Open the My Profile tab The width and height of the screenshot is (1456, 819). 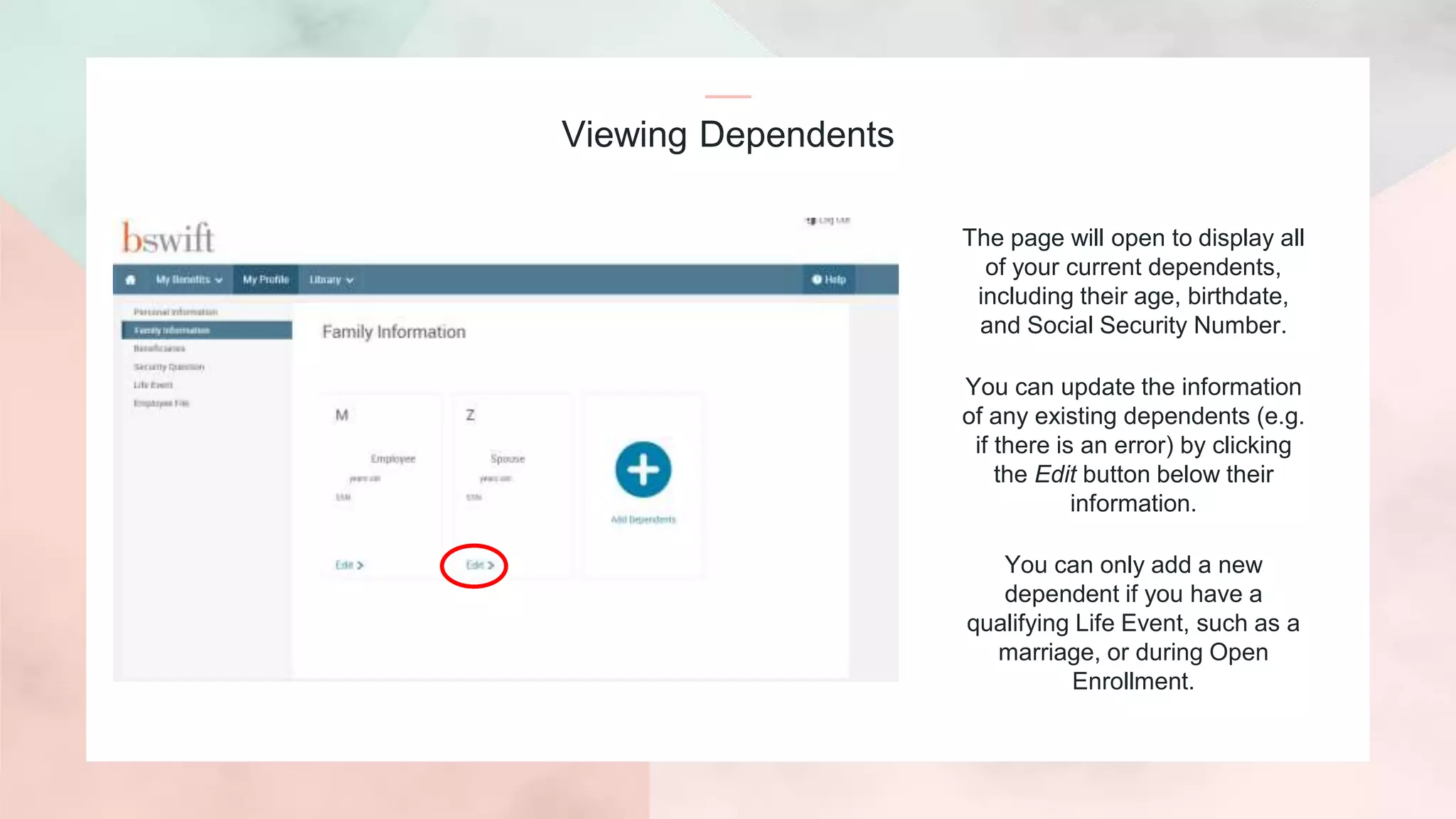(x=266, y=279)
